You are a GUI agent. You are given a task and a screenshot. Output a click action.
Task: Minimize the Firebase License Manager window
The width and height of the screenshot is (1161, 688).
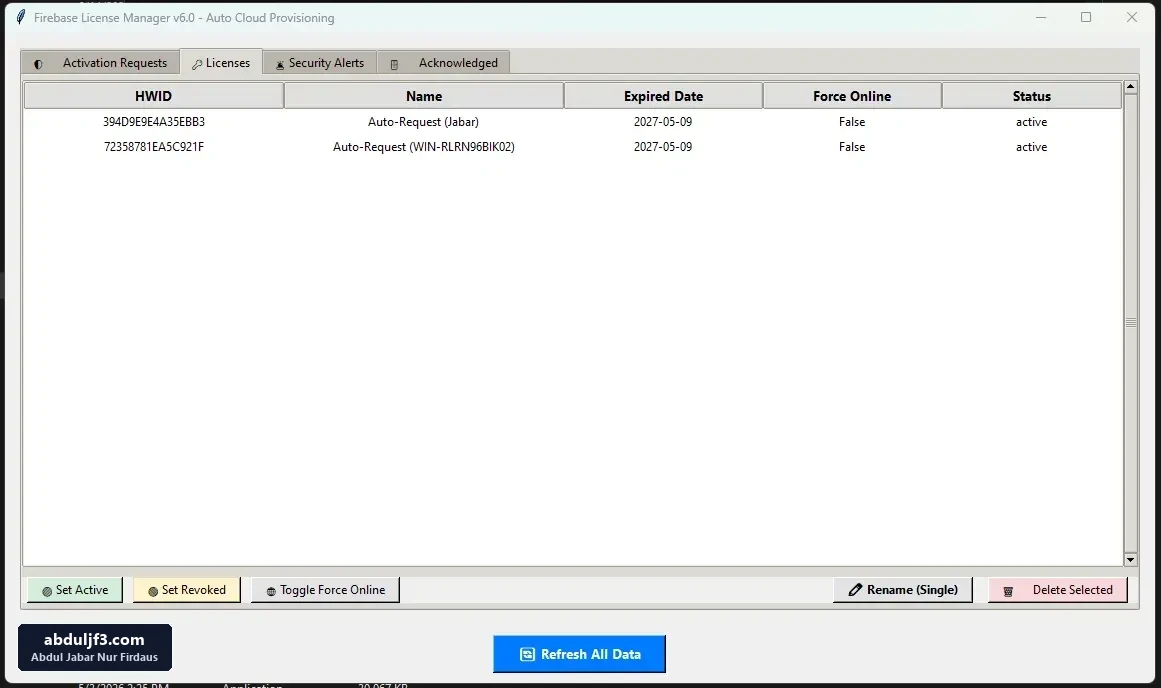pos(1041,17)
